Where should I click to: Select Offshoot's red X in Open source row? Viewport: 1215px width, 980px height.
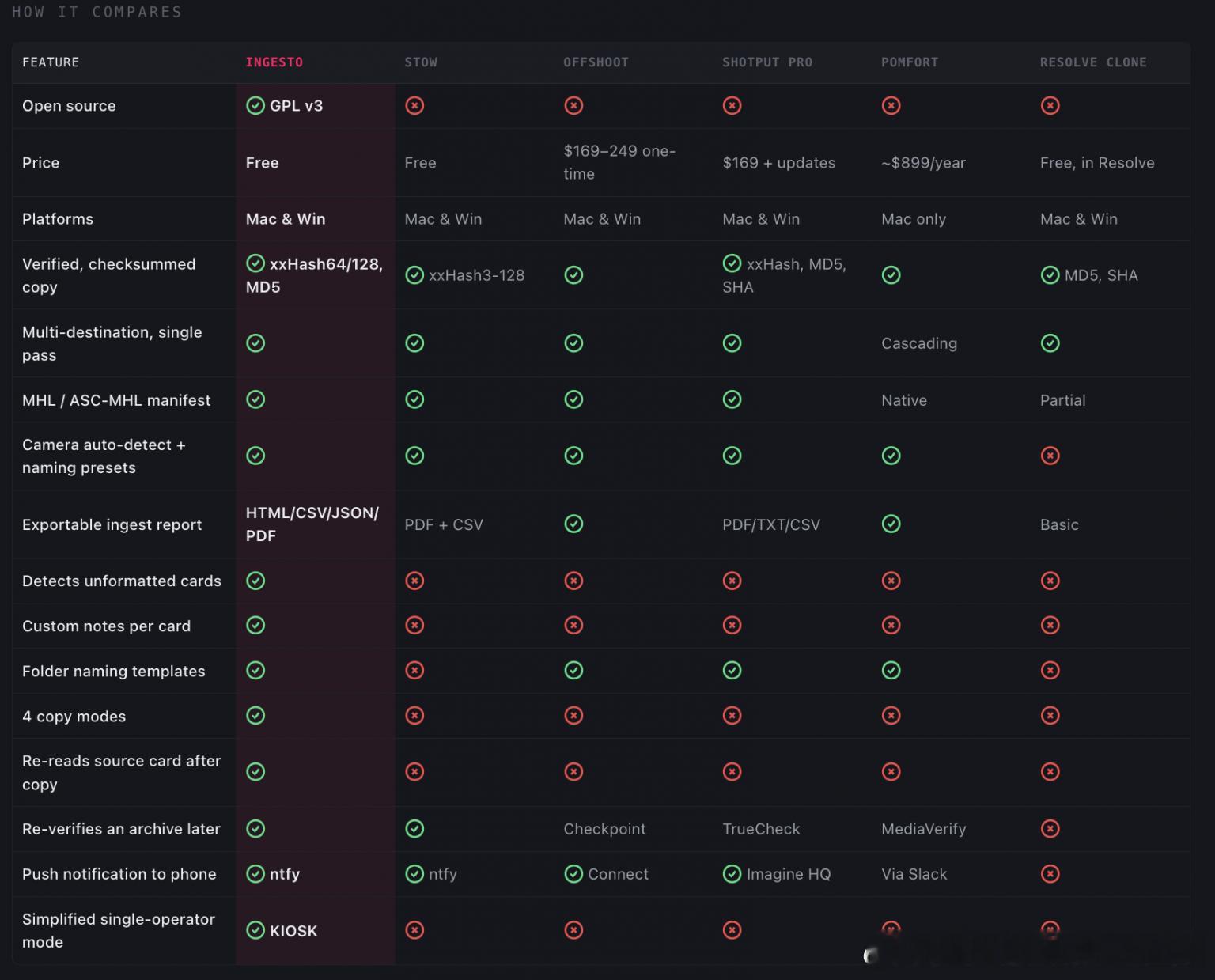(573, 106)
